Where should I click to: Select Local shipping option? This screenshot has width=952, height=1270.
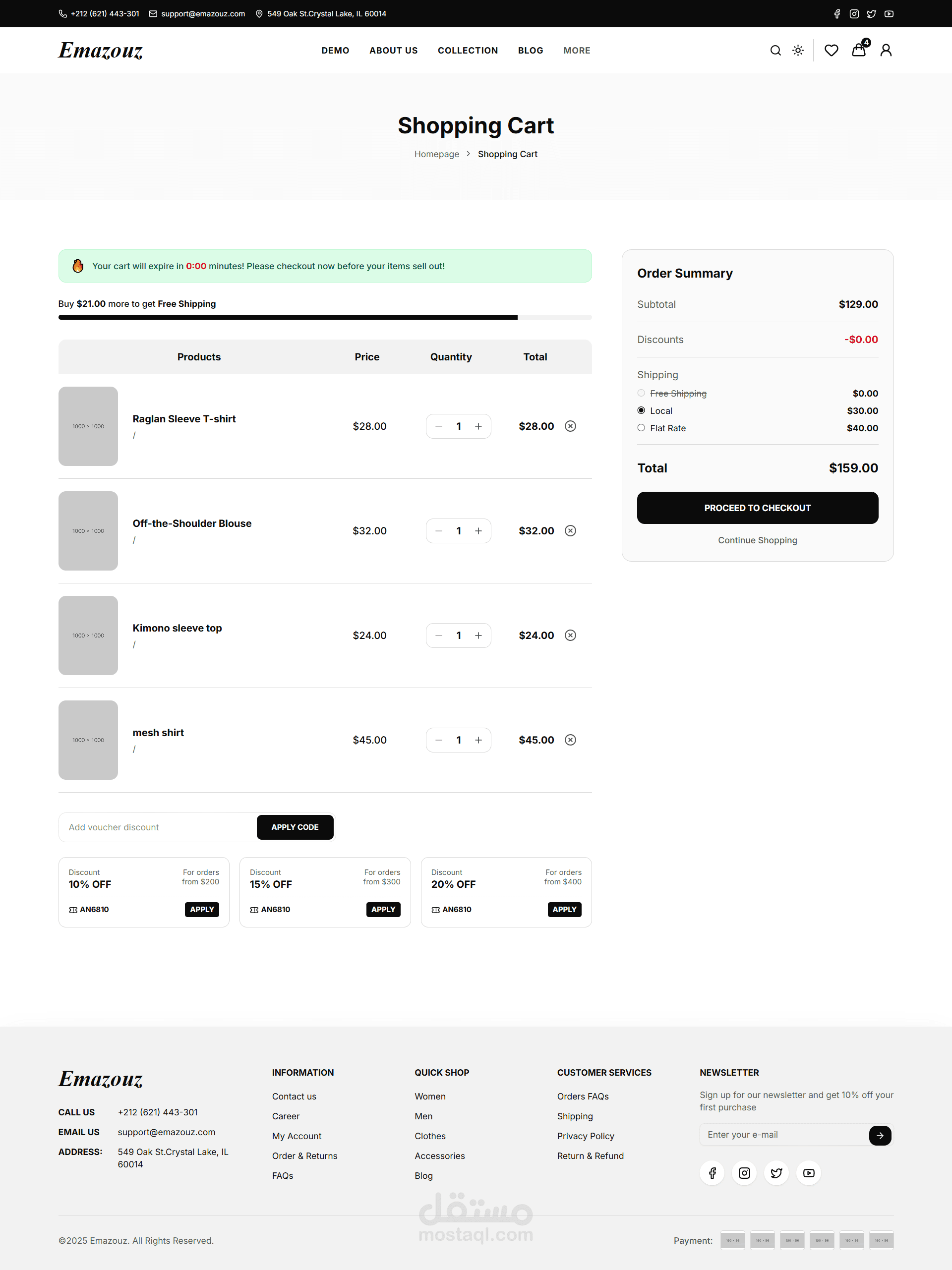(641, 410)
